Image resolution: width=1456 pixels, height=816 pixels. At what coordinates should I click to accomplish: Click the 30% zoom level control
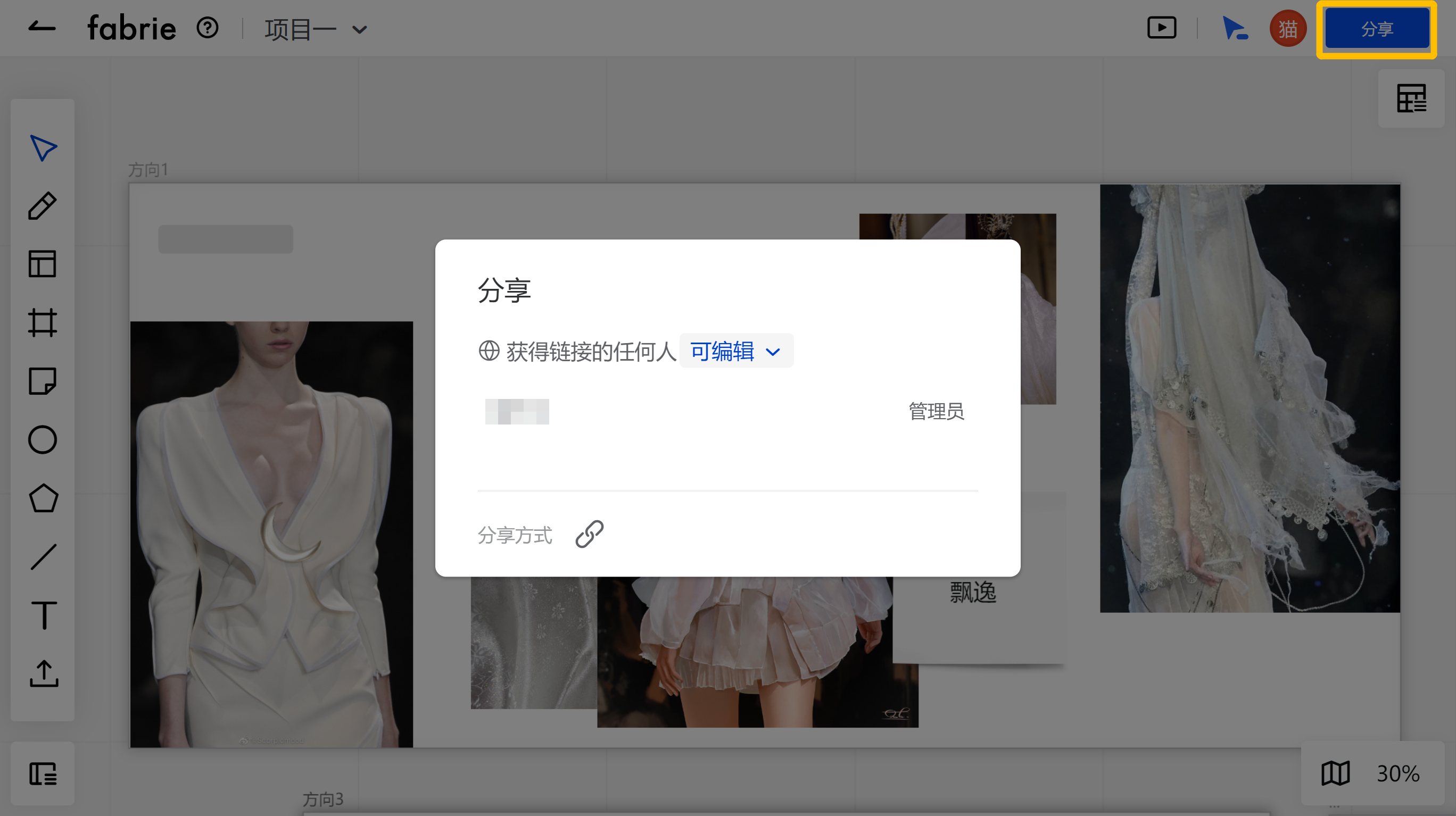1399,773
